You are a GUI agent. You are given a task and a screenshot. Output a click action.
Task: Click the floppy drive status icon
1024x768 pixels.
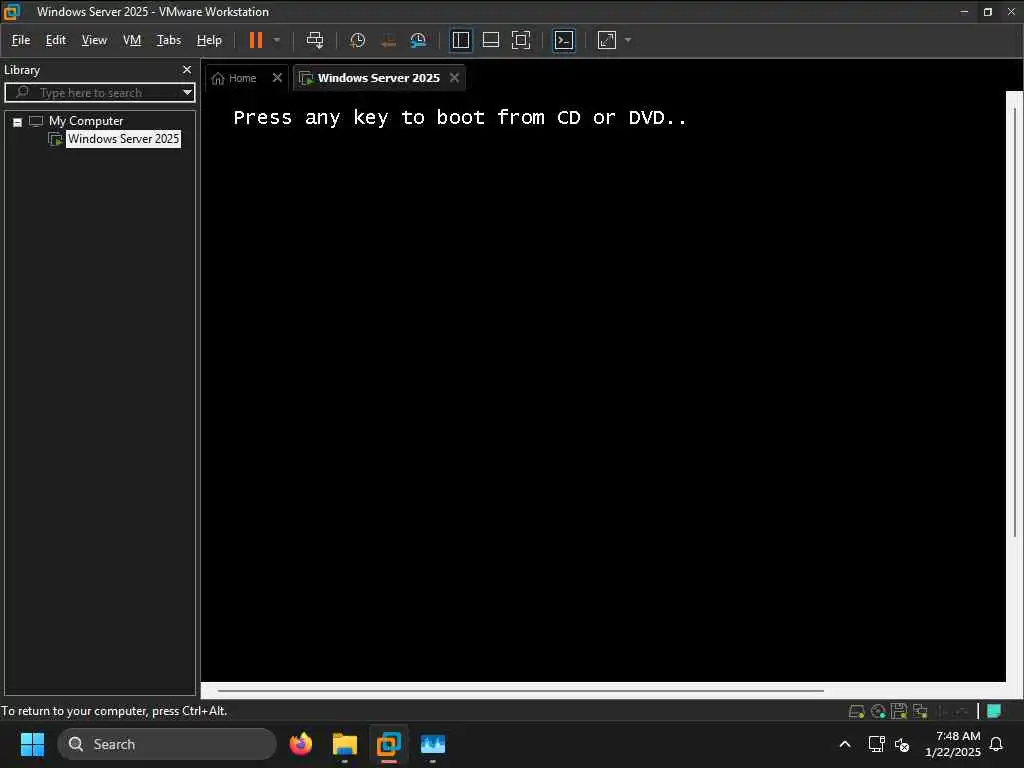[899, 712]
